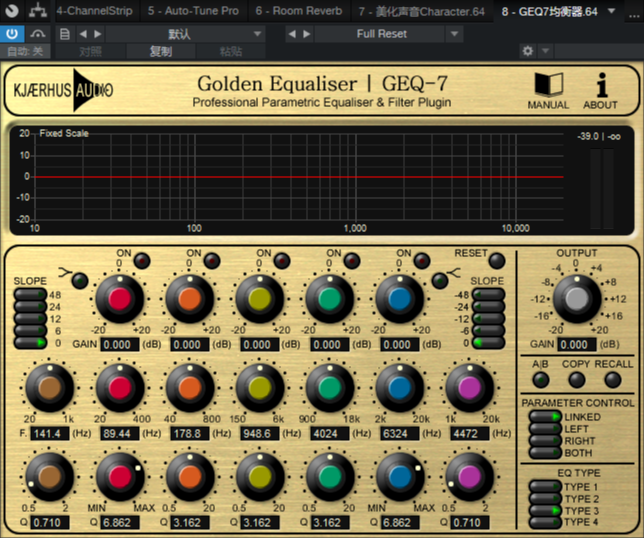Select EQ TYPE 2
644x538 pixels.
pyautogui.click(x=545, y=499)
